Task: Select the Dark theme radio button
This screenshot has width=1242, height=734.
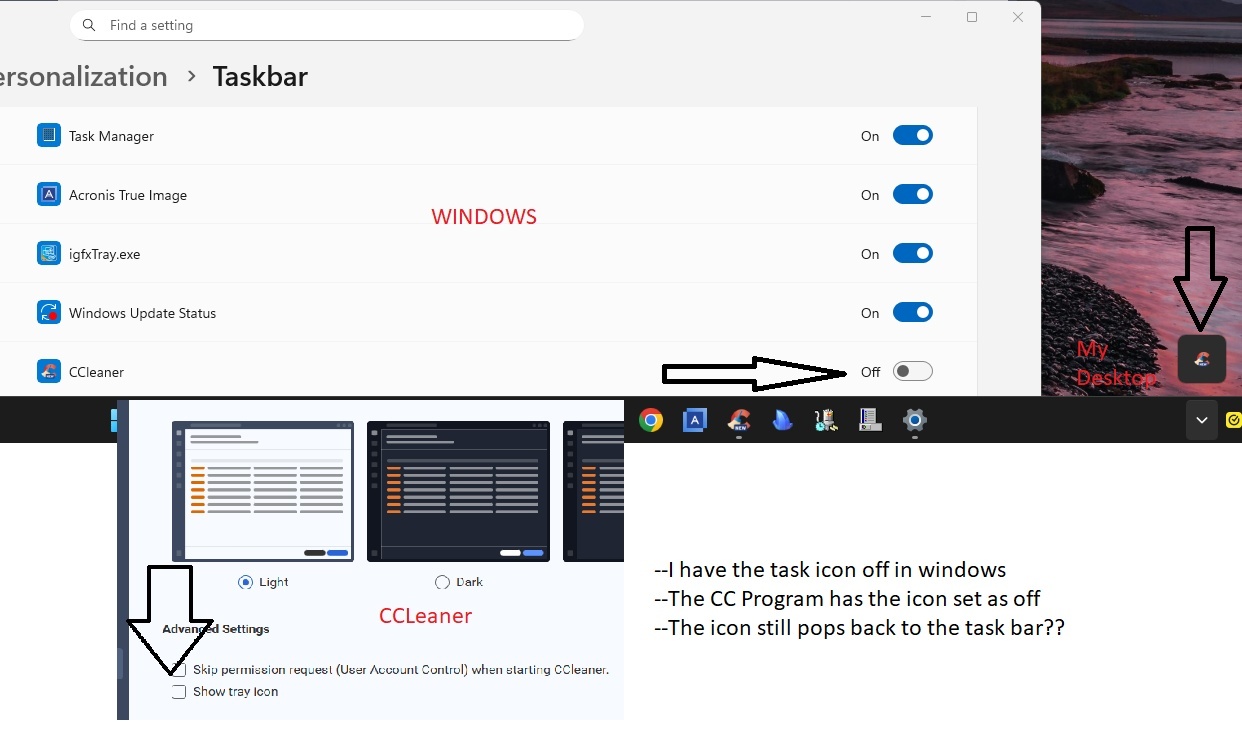Action: (442, 582)
